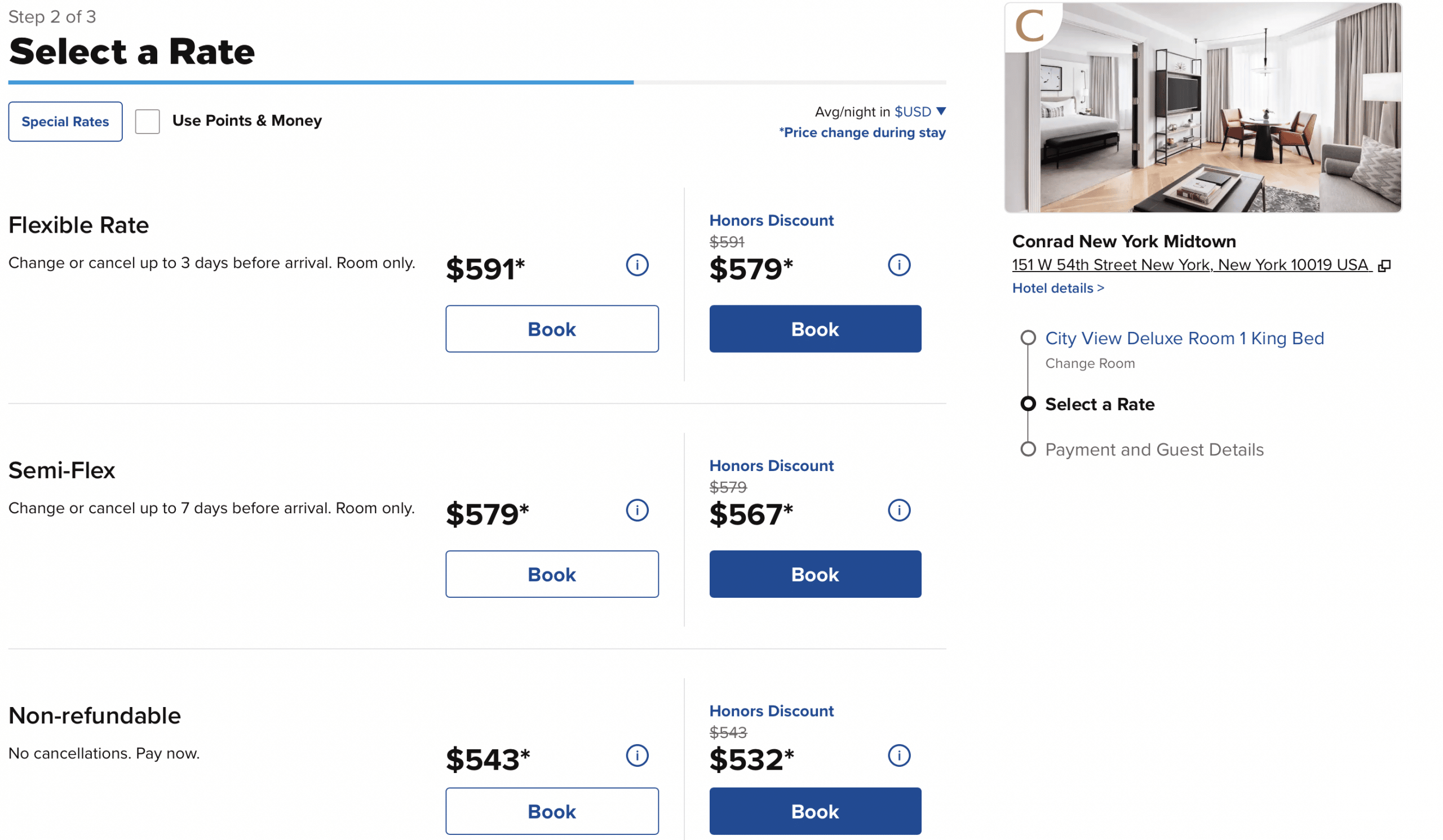Click Payment and Guest Details step circle
The image size is (1443, 840).
pyautogui.click(x=1028, y=449)
